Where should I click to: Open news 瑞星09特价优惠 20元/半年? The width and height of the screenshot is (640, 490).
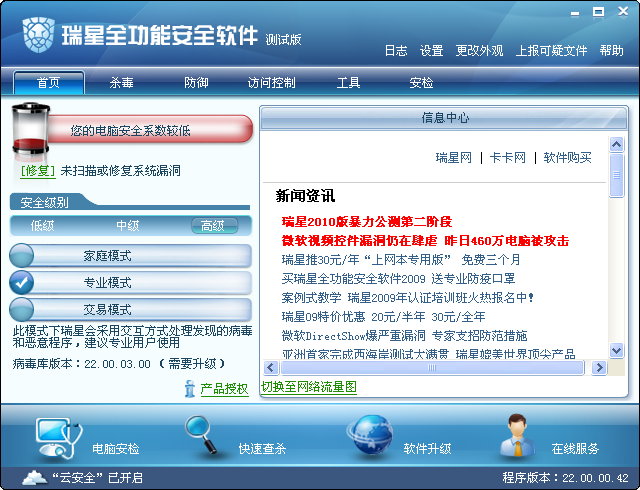[383, 316]
